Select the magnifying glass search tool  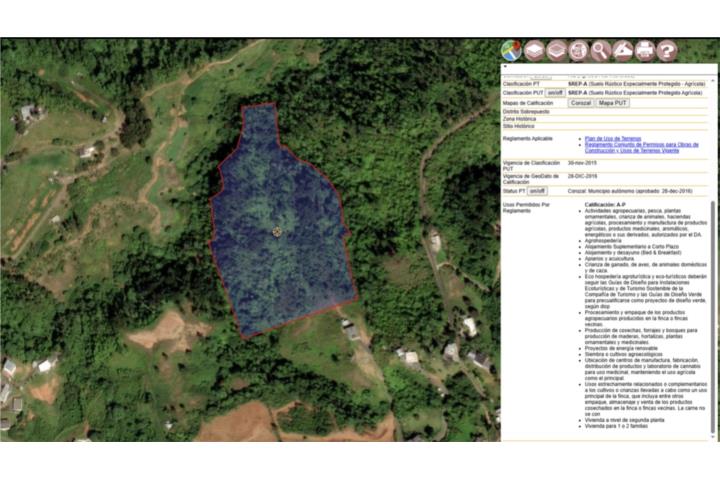pyautogui.click(x=600, y=51)
